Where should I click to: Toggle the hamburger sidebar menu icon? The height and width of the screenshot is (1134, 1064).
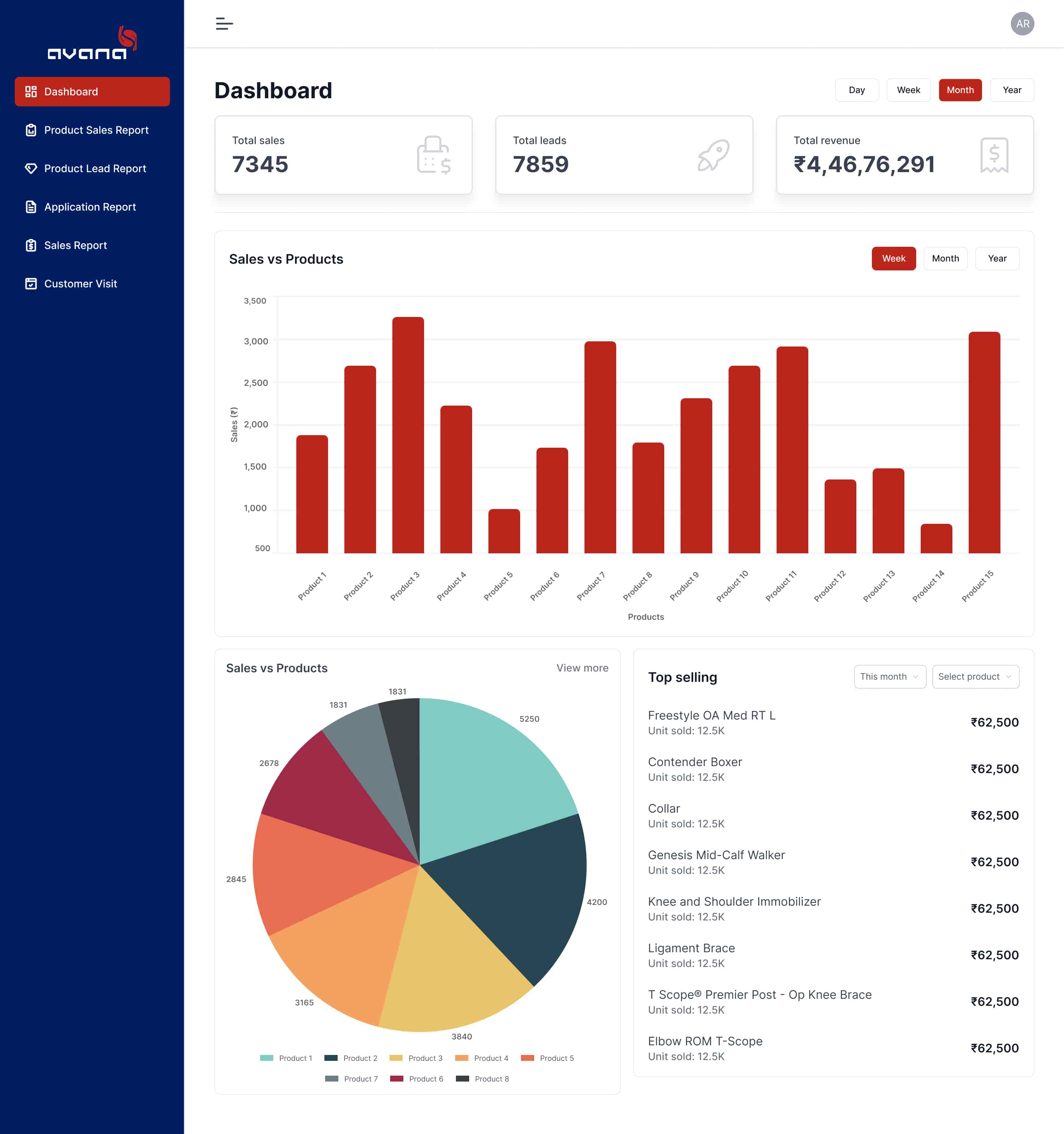pyautogui.click(x=224, y=23)
